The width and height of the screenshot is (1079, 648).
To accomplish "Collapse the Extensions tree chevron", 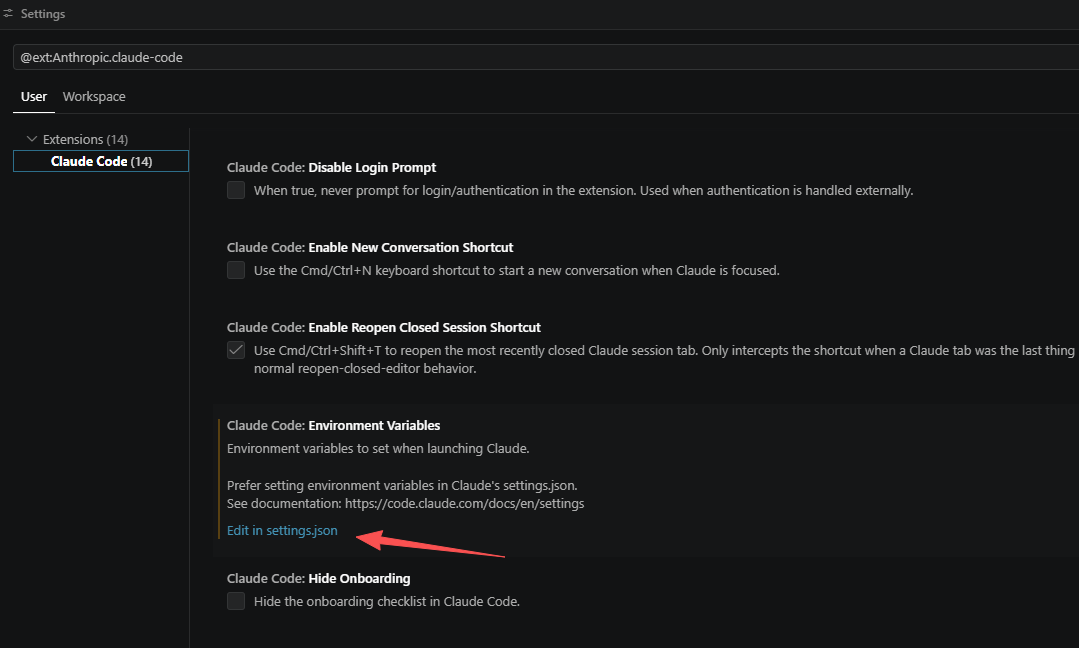I will pos(32,139).
